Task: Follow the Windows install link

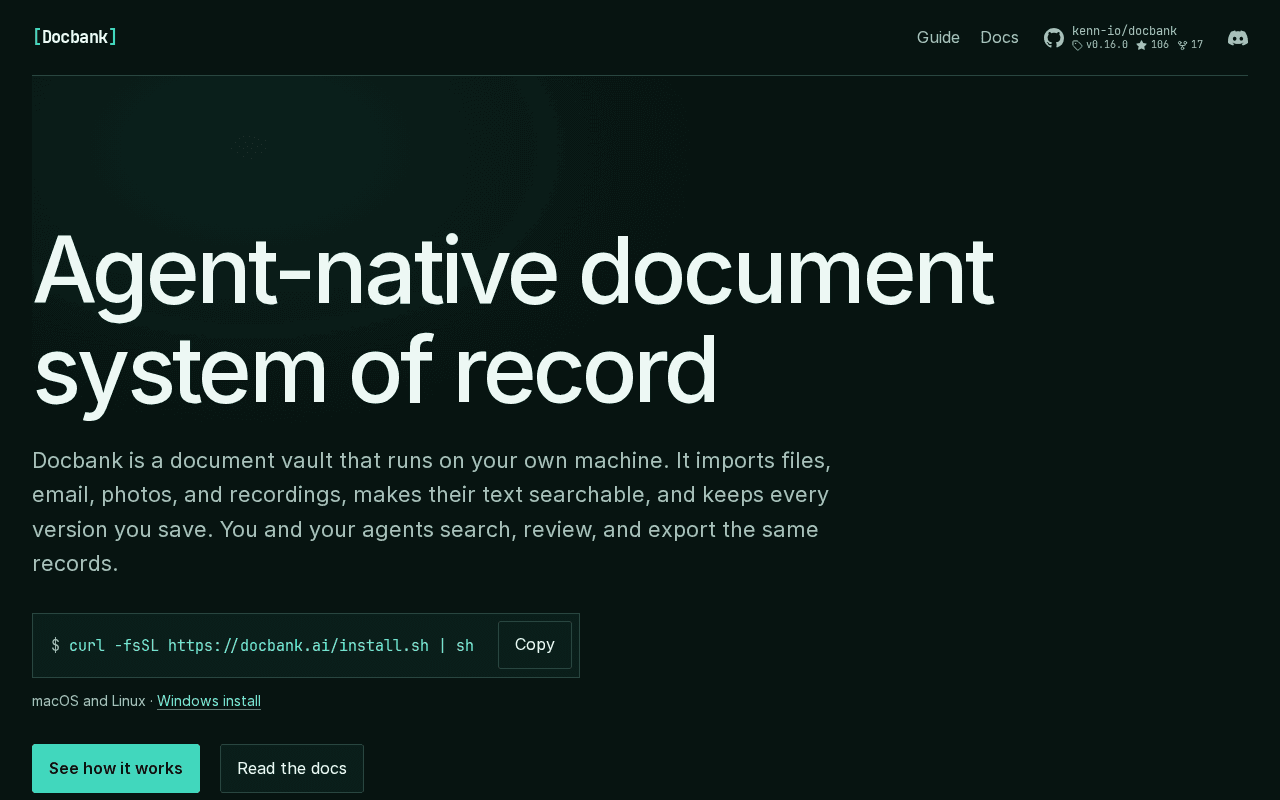Action: [209, 701]
